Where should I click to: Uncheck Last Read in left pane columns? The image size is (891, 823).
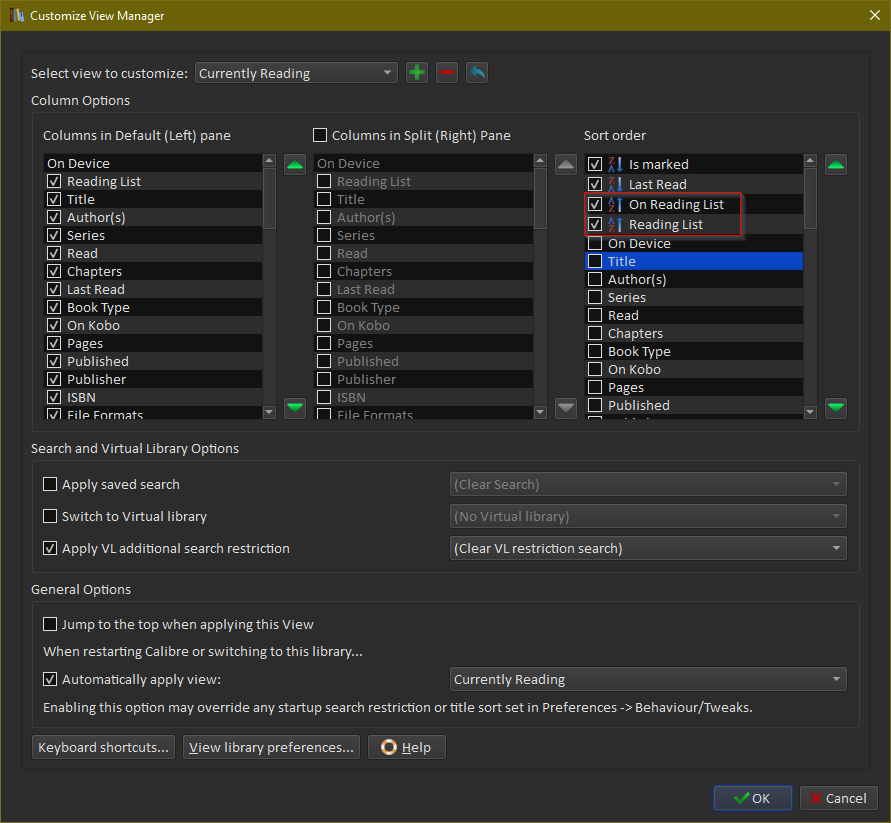54,289
